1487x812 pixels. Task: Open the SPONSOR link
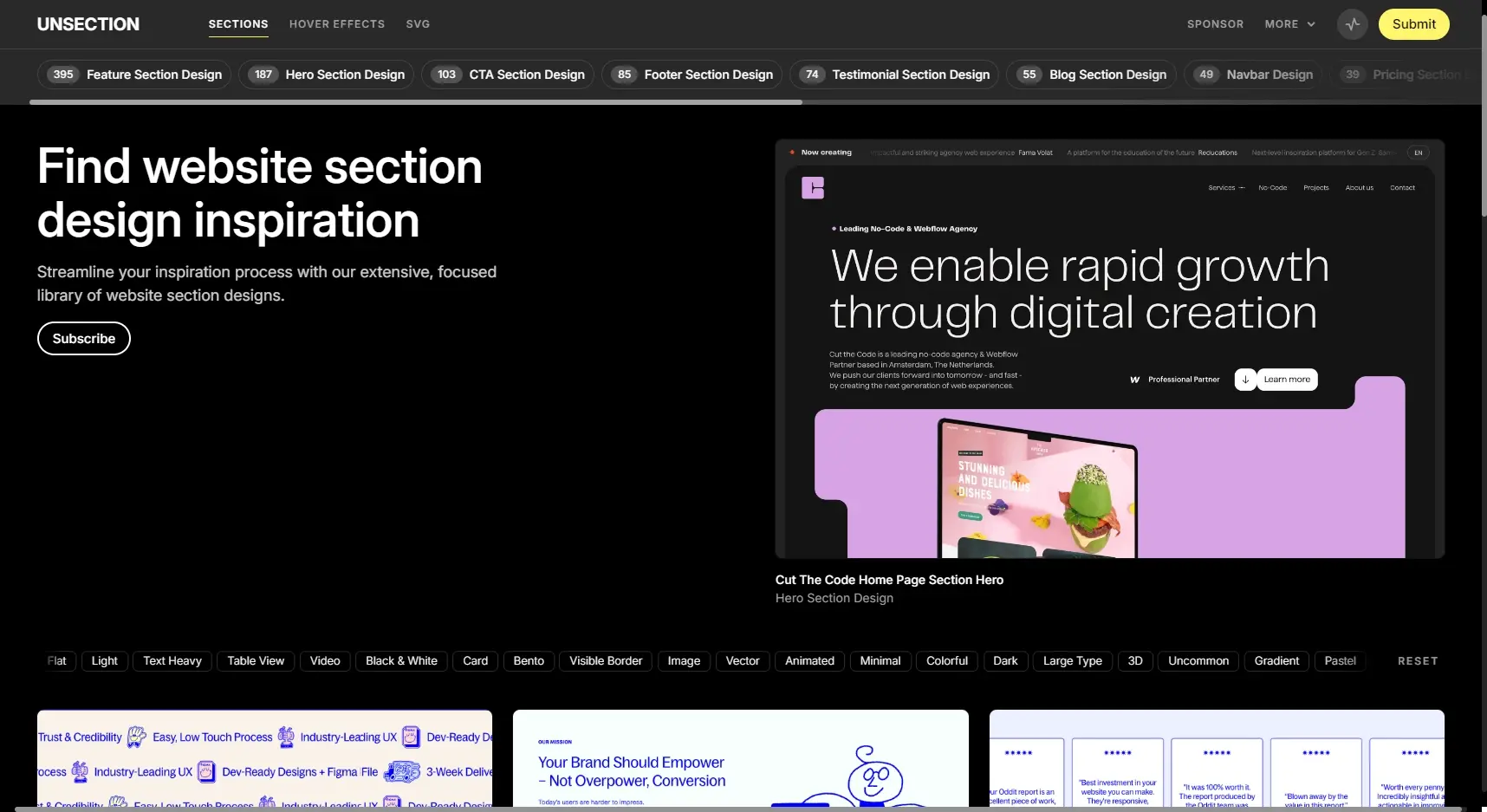tap(1215, 24)
